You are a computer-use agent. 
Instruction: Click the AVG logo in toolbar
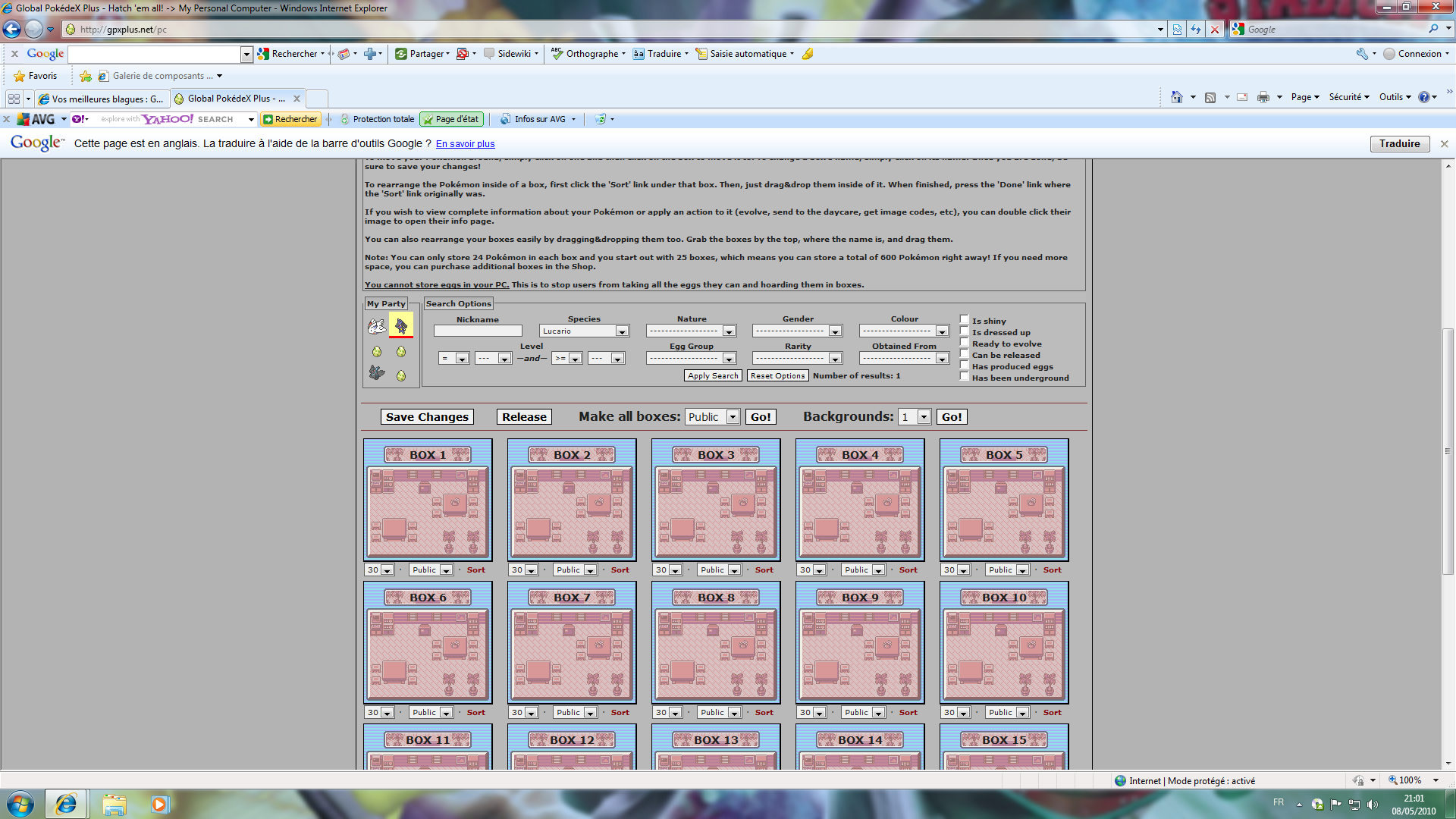[36, 119]
